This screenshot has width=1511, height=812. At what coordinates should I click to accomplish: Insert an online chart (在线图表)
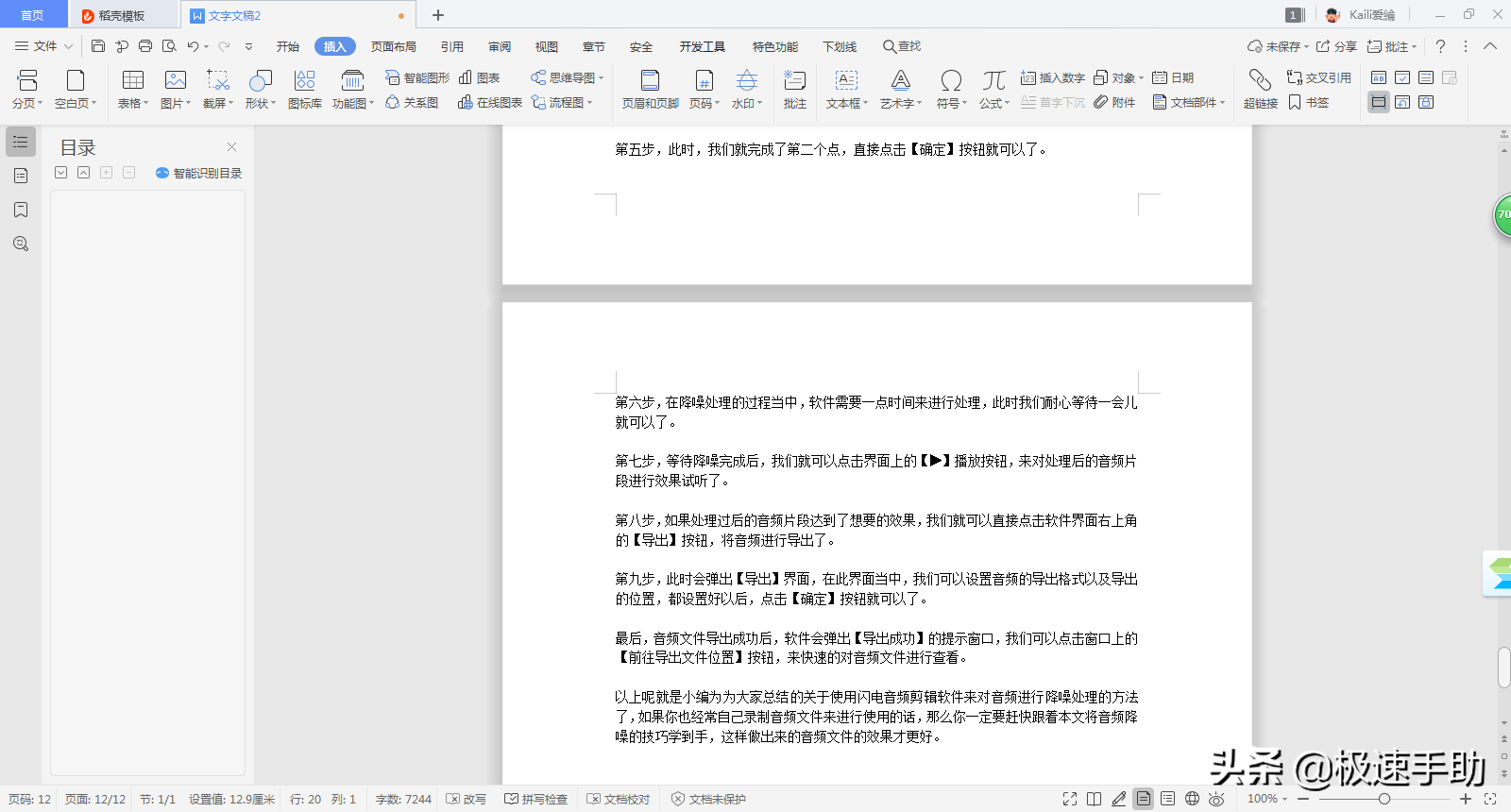pos(490,102)
